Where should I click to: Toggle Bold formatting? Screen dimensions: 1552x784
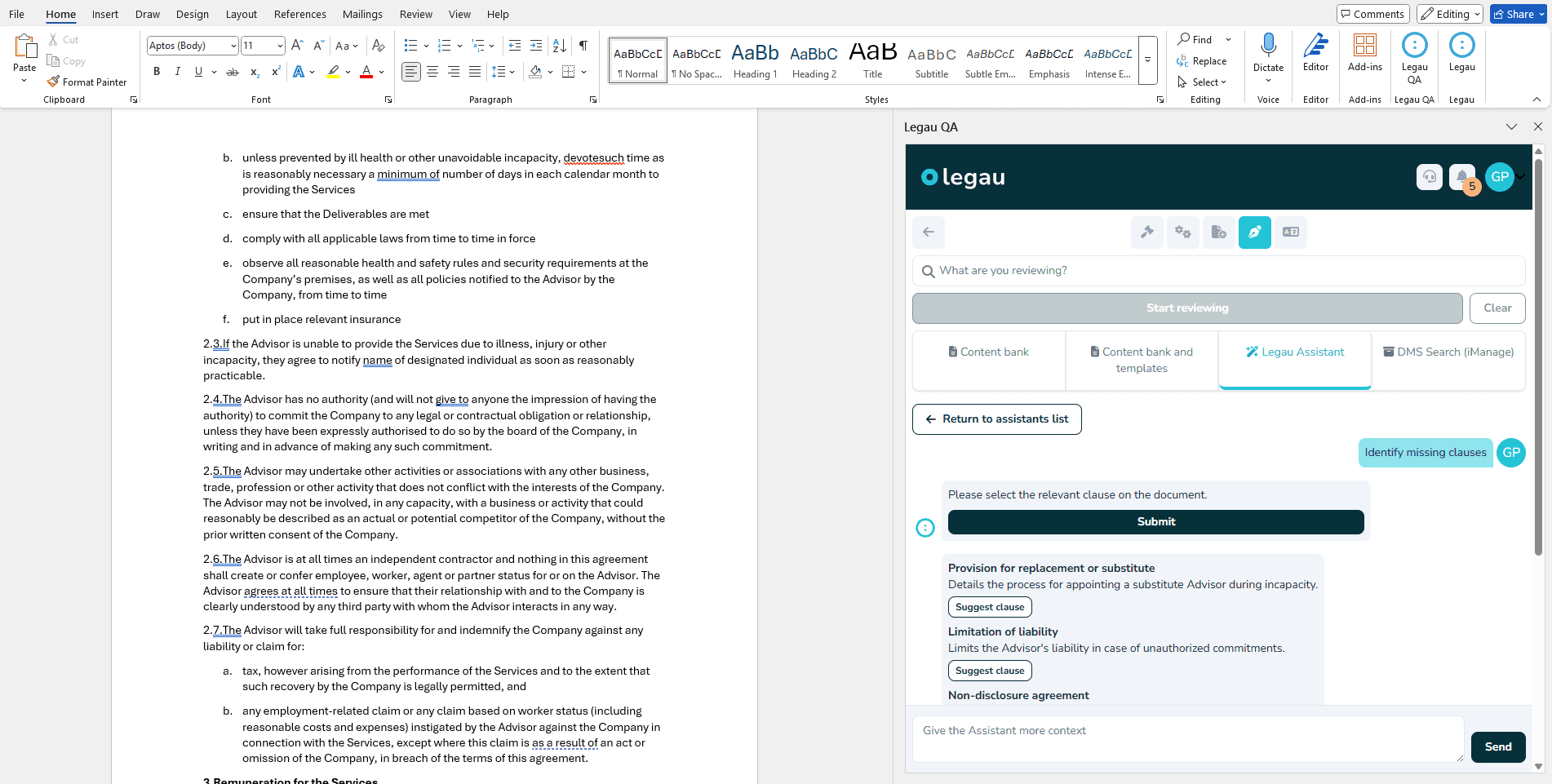pyautogui.click(x=157, y=72)
